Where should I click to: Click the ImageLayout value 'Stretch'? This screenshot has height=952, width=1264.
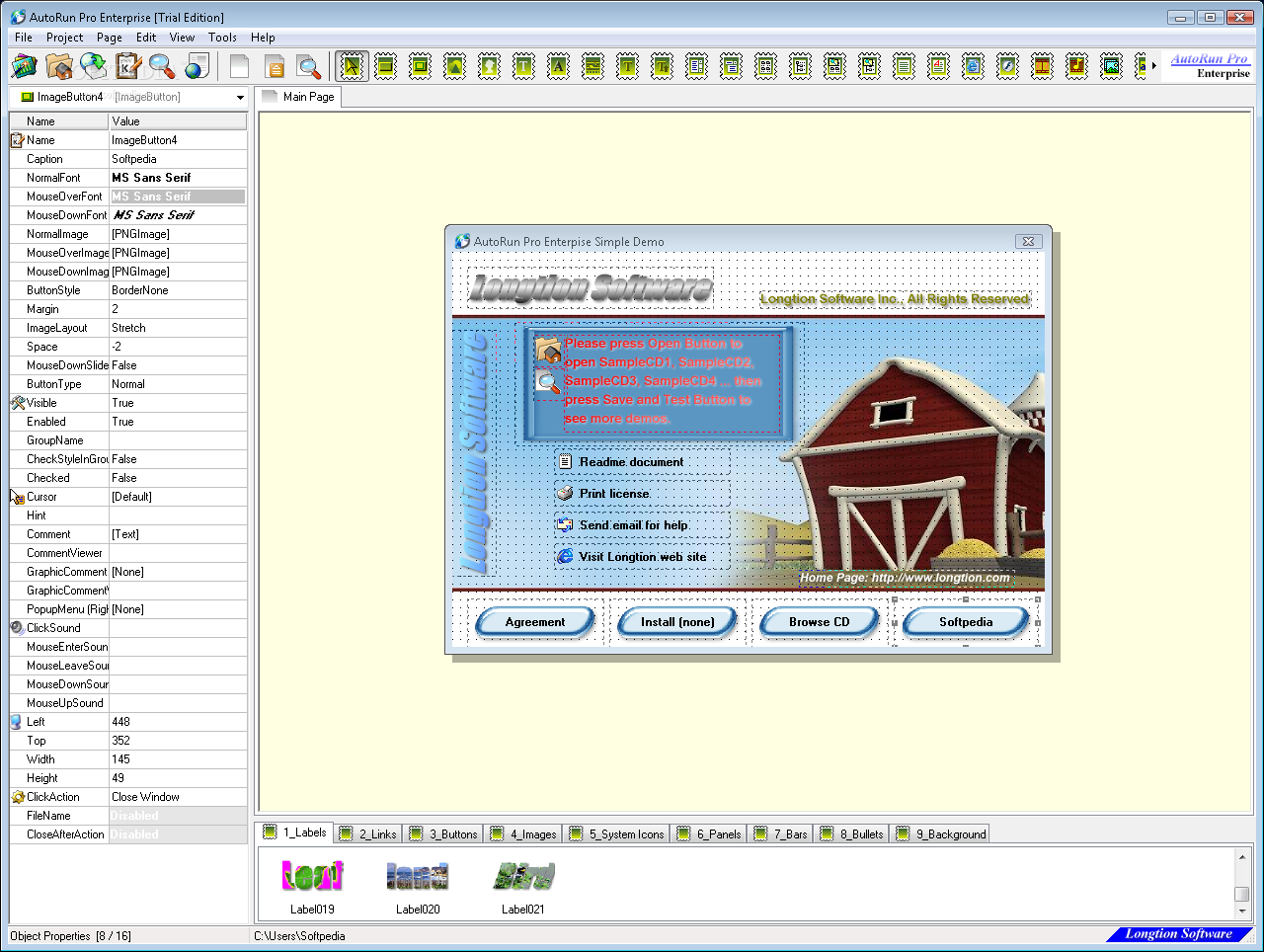(178, 328)
